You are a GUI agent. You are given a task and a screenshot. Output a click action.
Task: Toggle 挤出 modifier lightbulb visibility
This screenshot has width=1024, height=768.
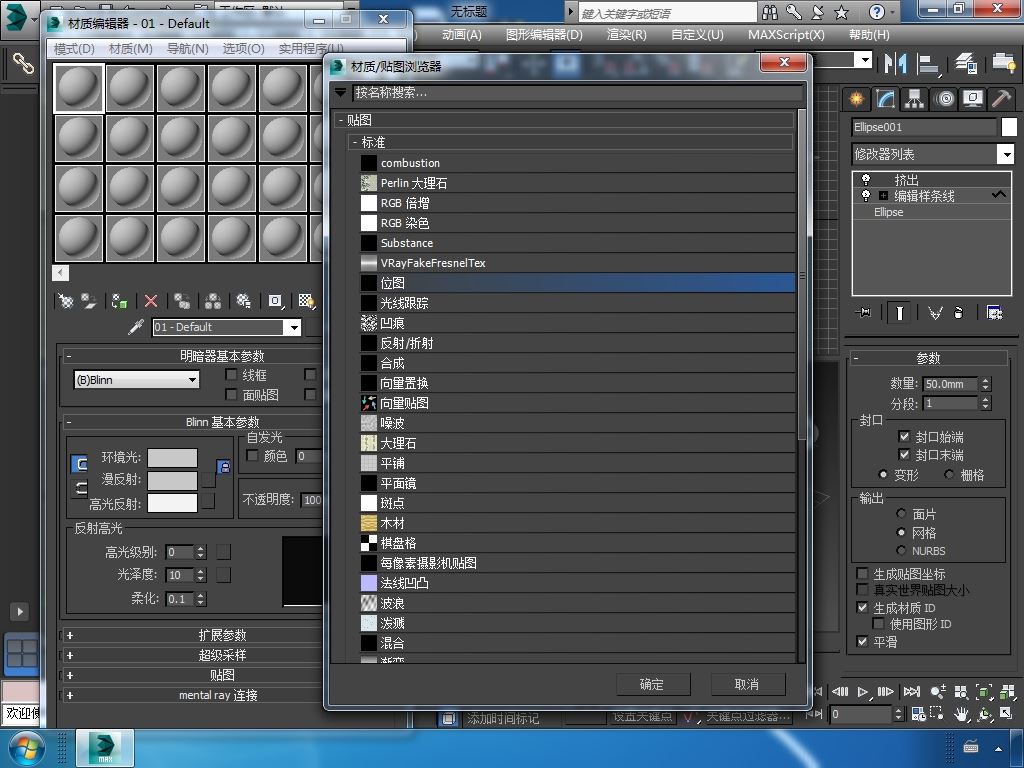point(866,179)
